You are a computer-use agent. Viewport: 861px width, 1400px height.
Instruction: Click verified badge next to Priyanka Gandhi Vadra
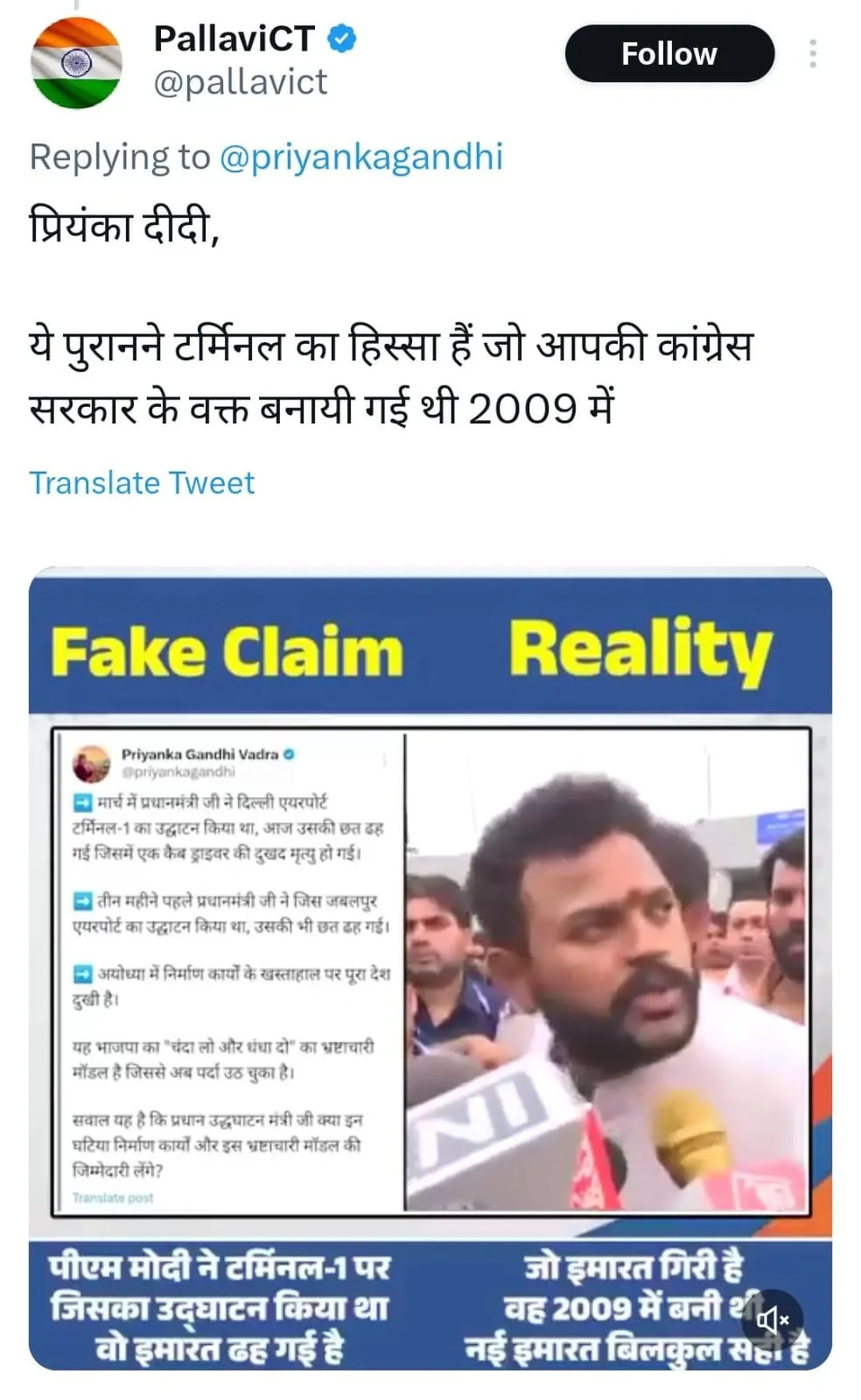pyautogui.click(x=289, y=753)
